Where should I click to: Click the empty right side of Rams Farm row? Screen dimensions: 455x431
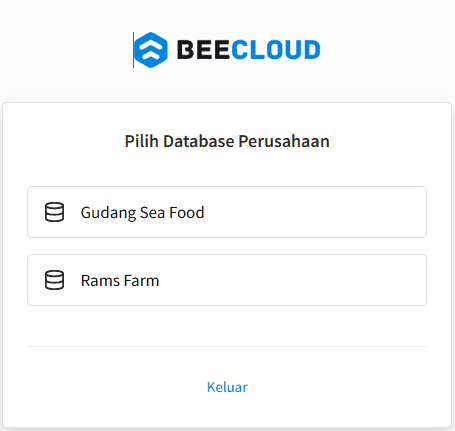click(293, 280)
